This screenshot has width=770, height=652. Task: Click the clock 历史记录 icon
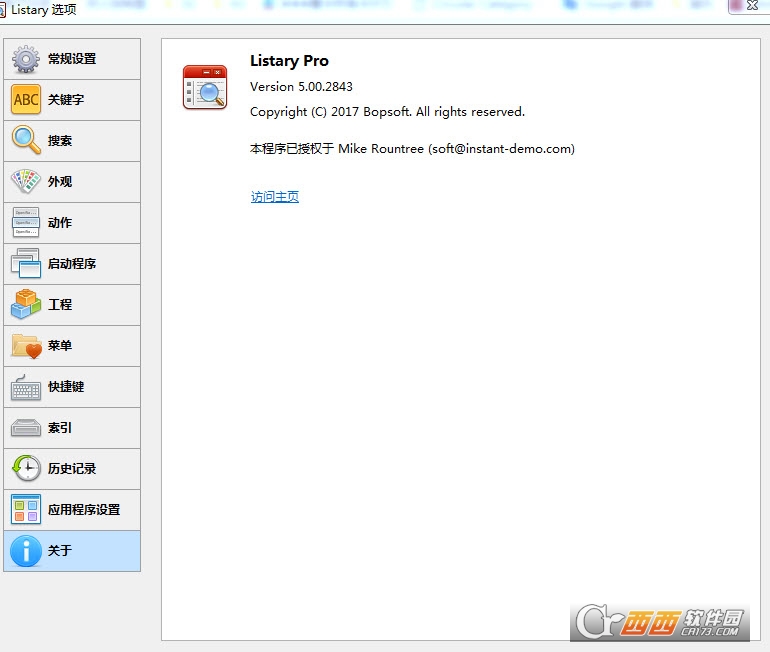[26, 468]
